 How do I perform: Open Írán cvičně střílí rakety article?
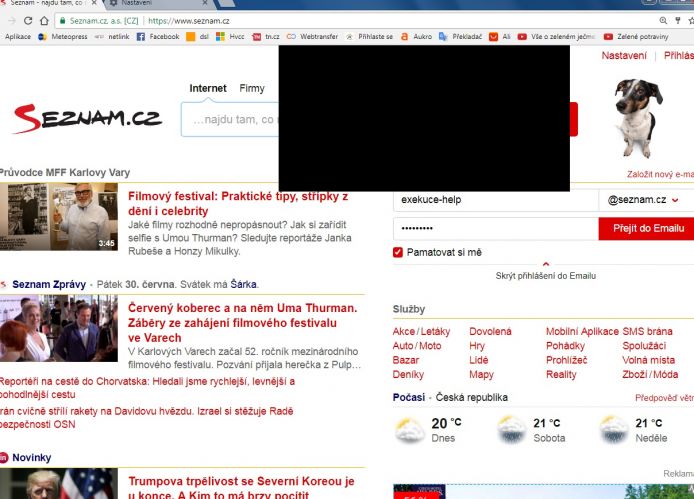[x=147, y=418]
